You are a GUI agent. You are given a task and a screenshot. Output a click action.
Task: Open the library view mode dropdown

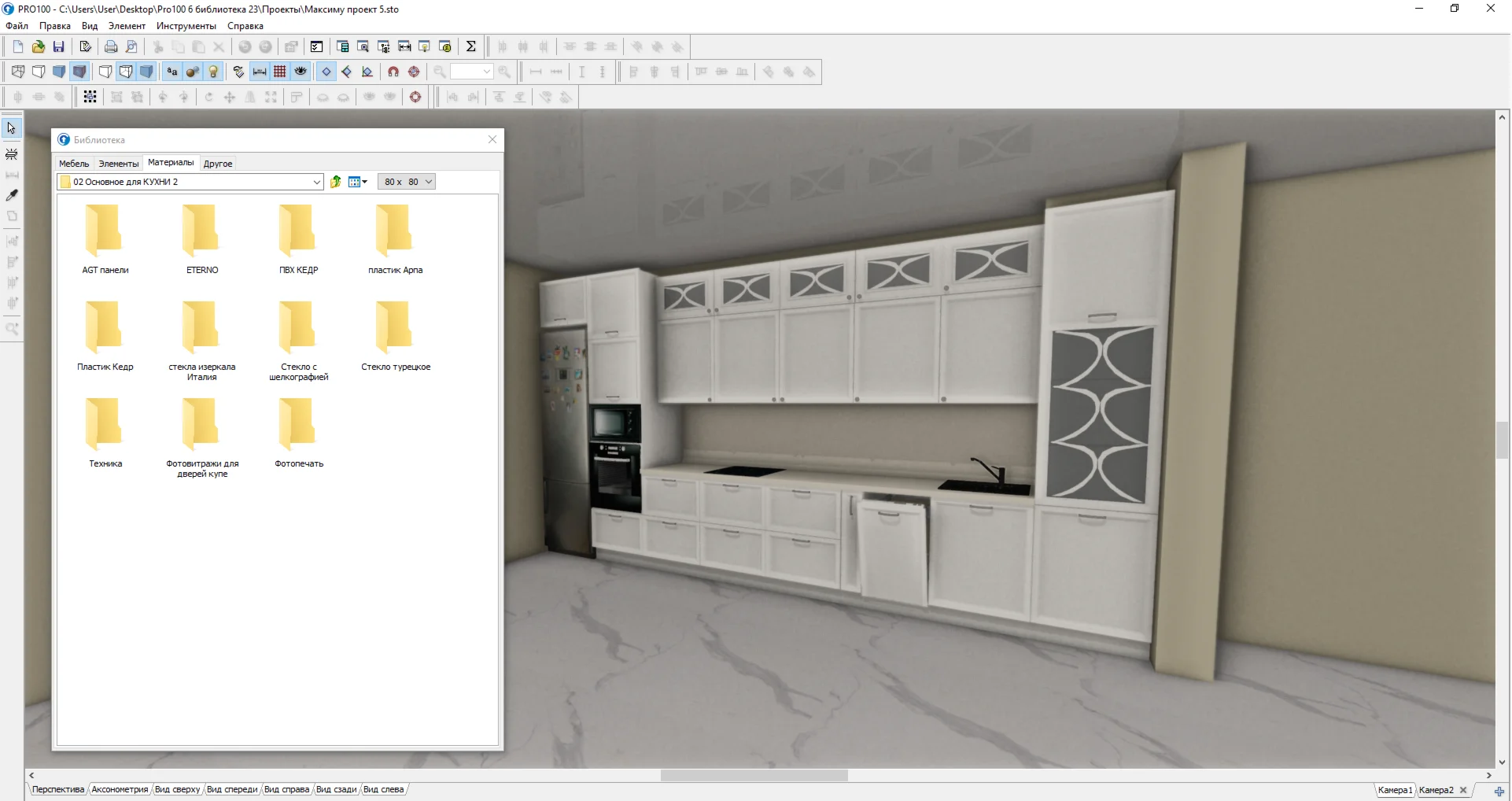[358, 182]
